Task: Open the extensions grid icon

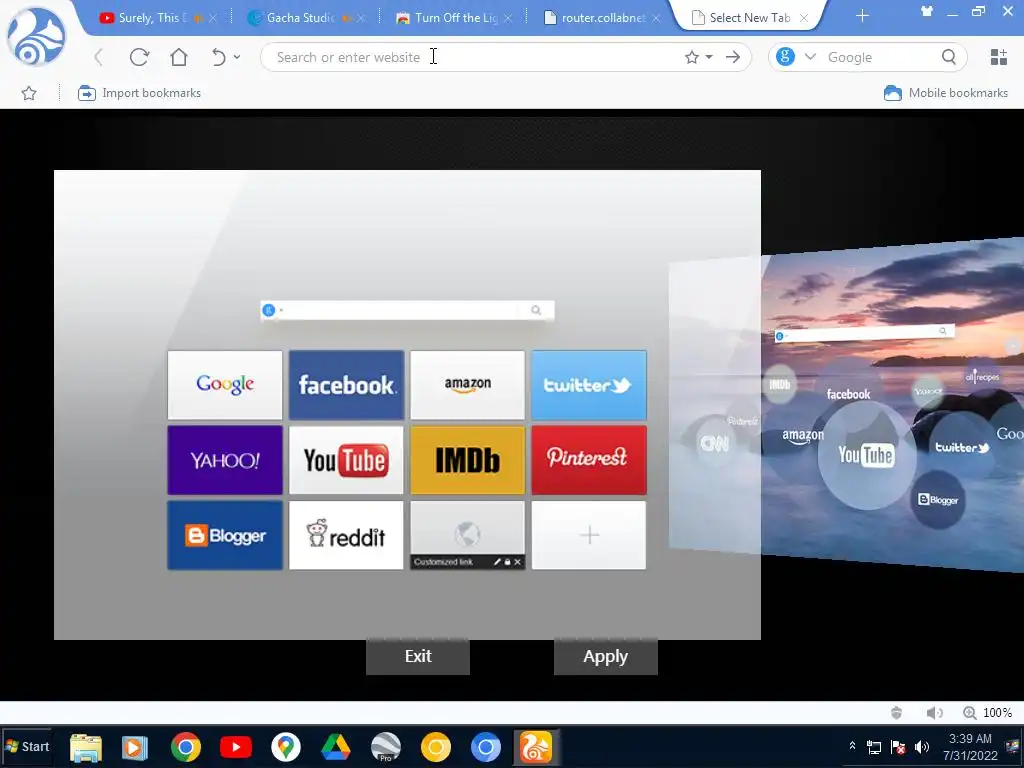Action: coord(999,57)
